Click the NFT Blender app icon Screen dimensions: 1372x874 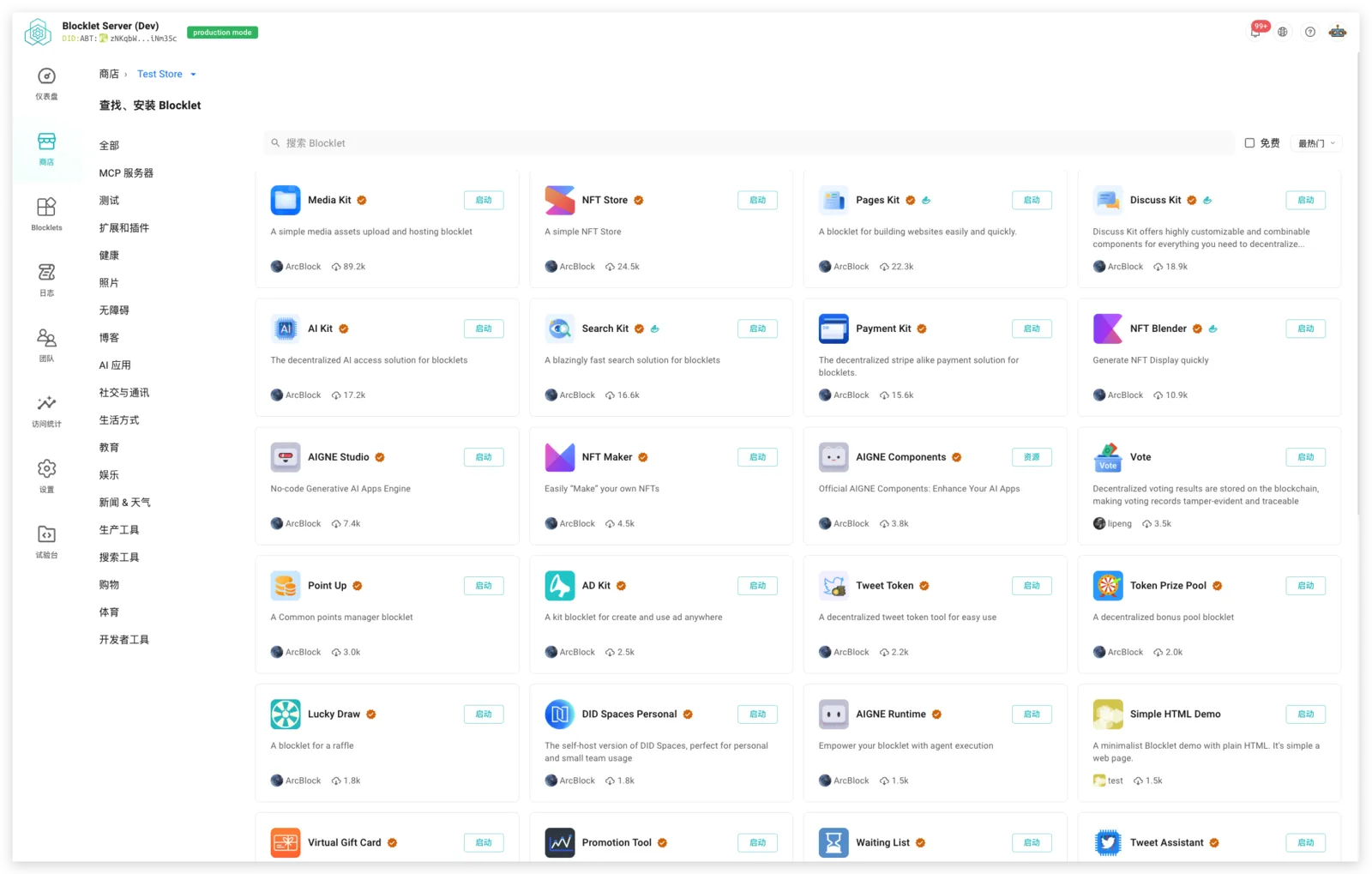(x=1108, y=329)
